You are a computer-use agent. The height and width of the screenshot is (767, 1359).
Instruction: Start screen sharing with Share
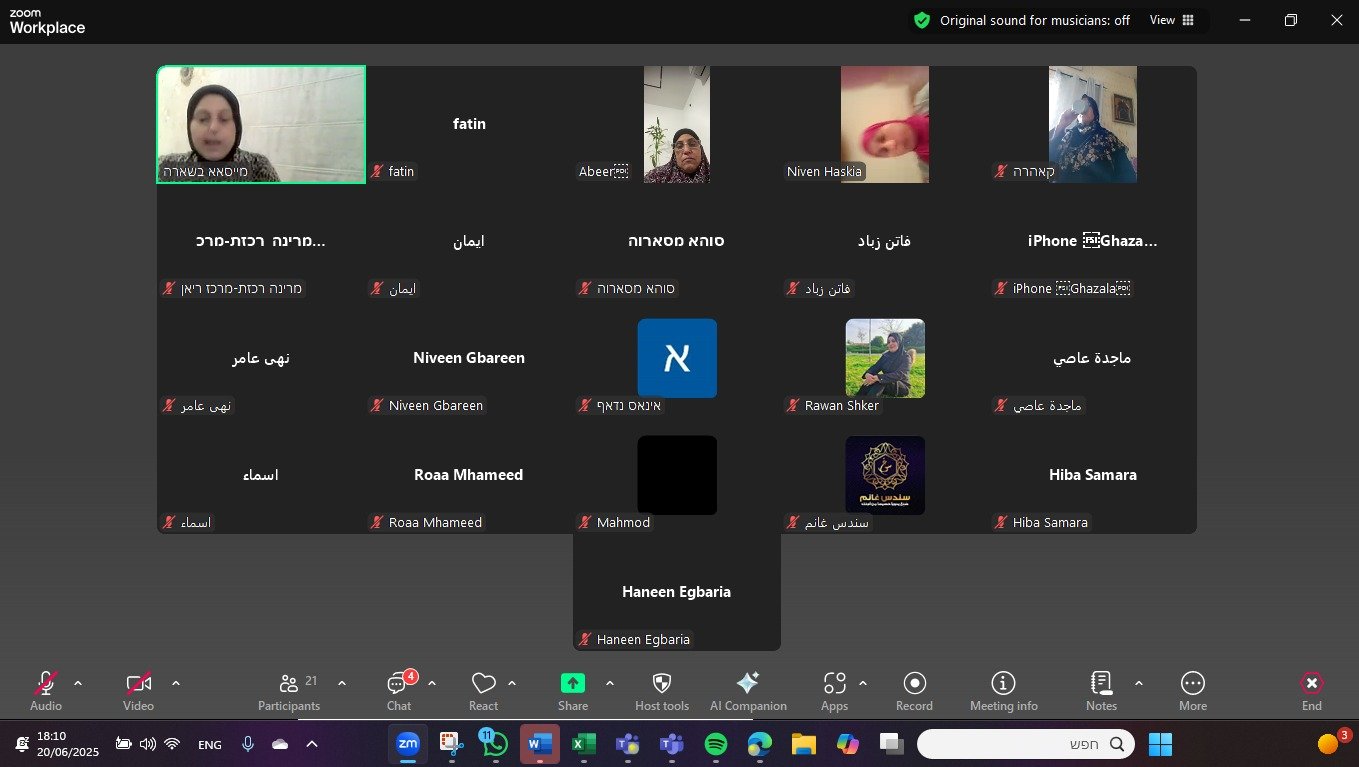pos(572,690)
